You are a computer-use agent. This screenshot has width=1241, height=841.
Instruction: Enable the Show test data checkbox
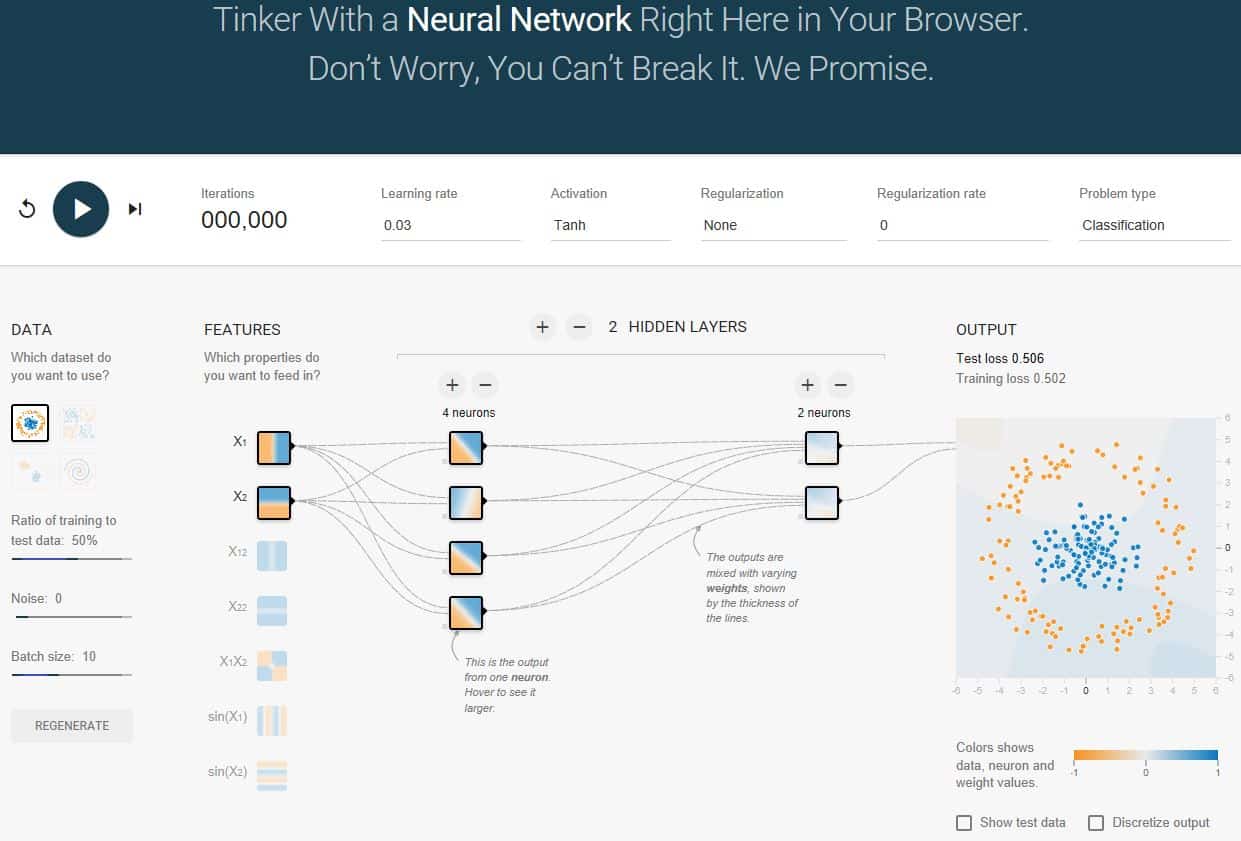point(964,823)
